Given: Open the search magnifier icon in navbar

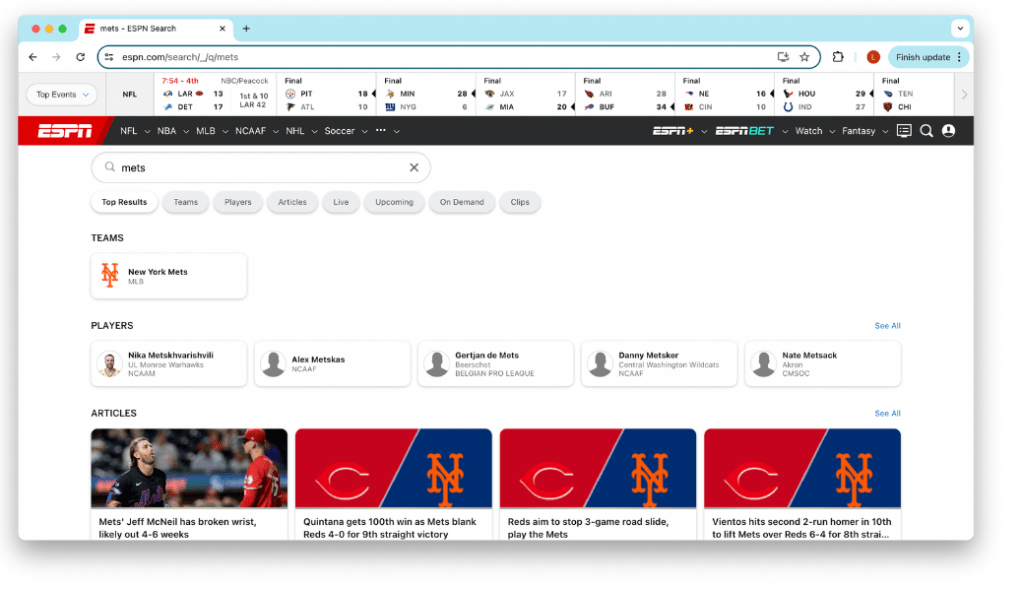Looking at the screenshot, I should point(926,131).
